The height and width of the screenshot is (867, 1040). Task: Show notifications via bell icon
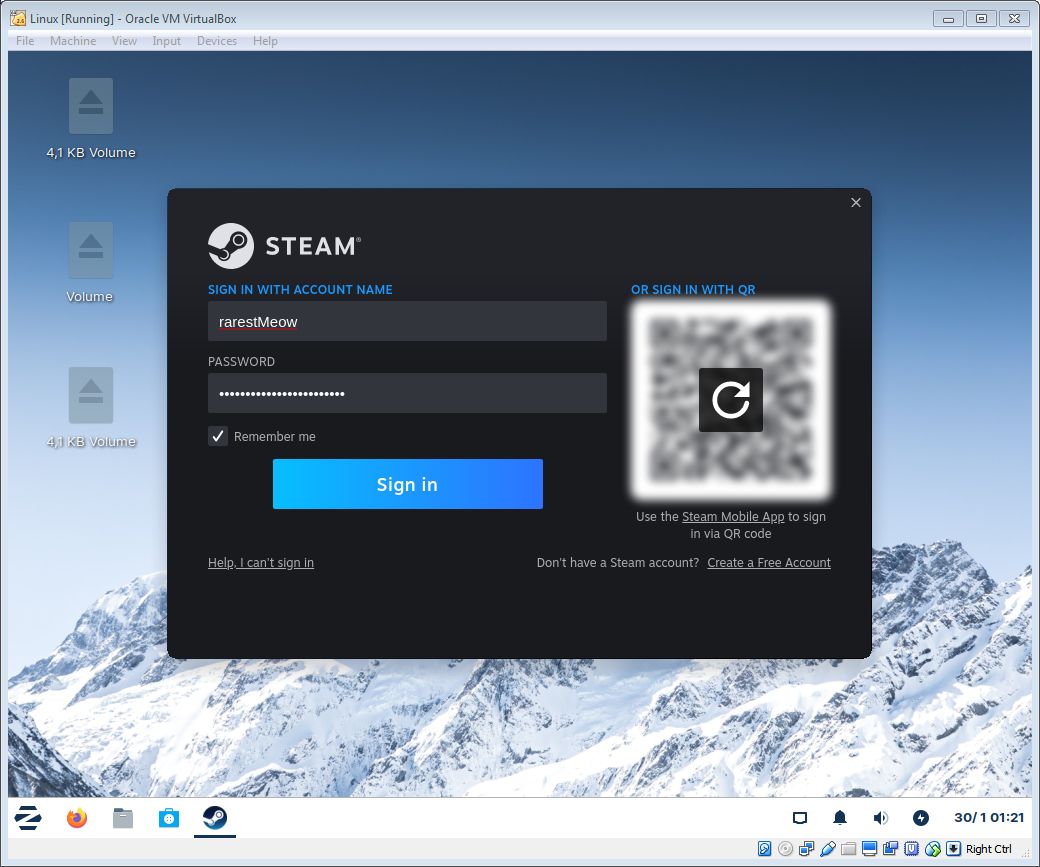click(x=840, y=818)
